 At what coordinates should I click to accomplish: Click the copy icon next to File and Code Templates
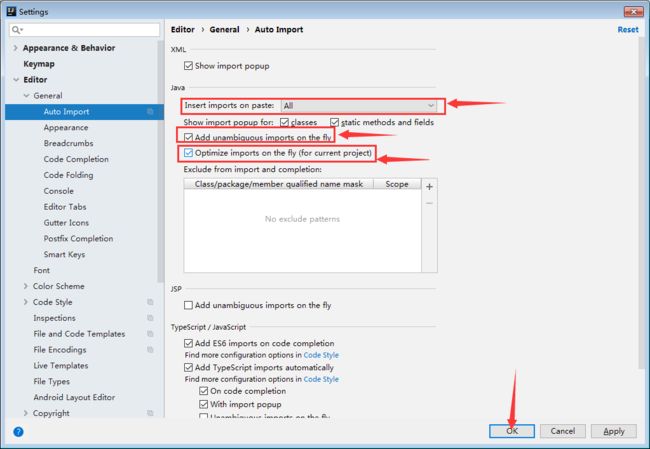coord(150,334)
